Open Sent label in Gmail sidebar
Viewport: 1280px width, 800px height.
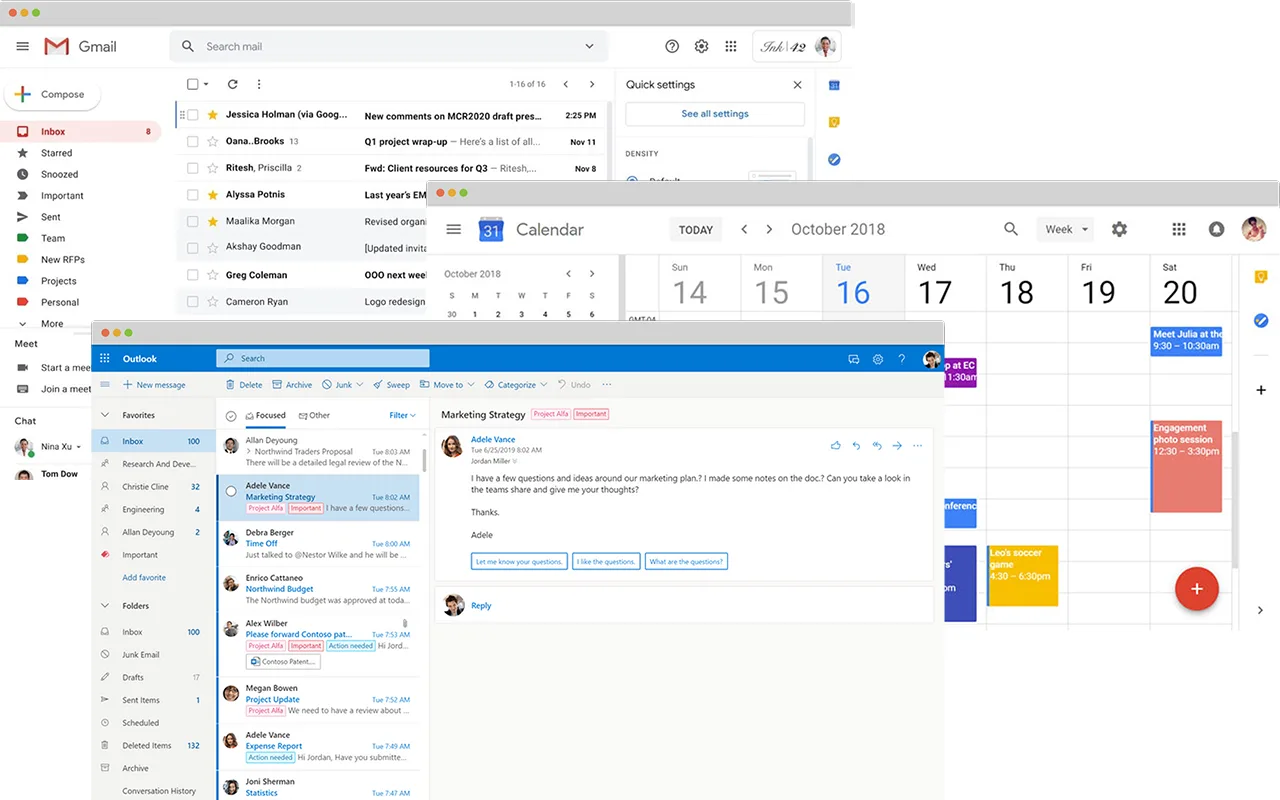pos(50,217)
